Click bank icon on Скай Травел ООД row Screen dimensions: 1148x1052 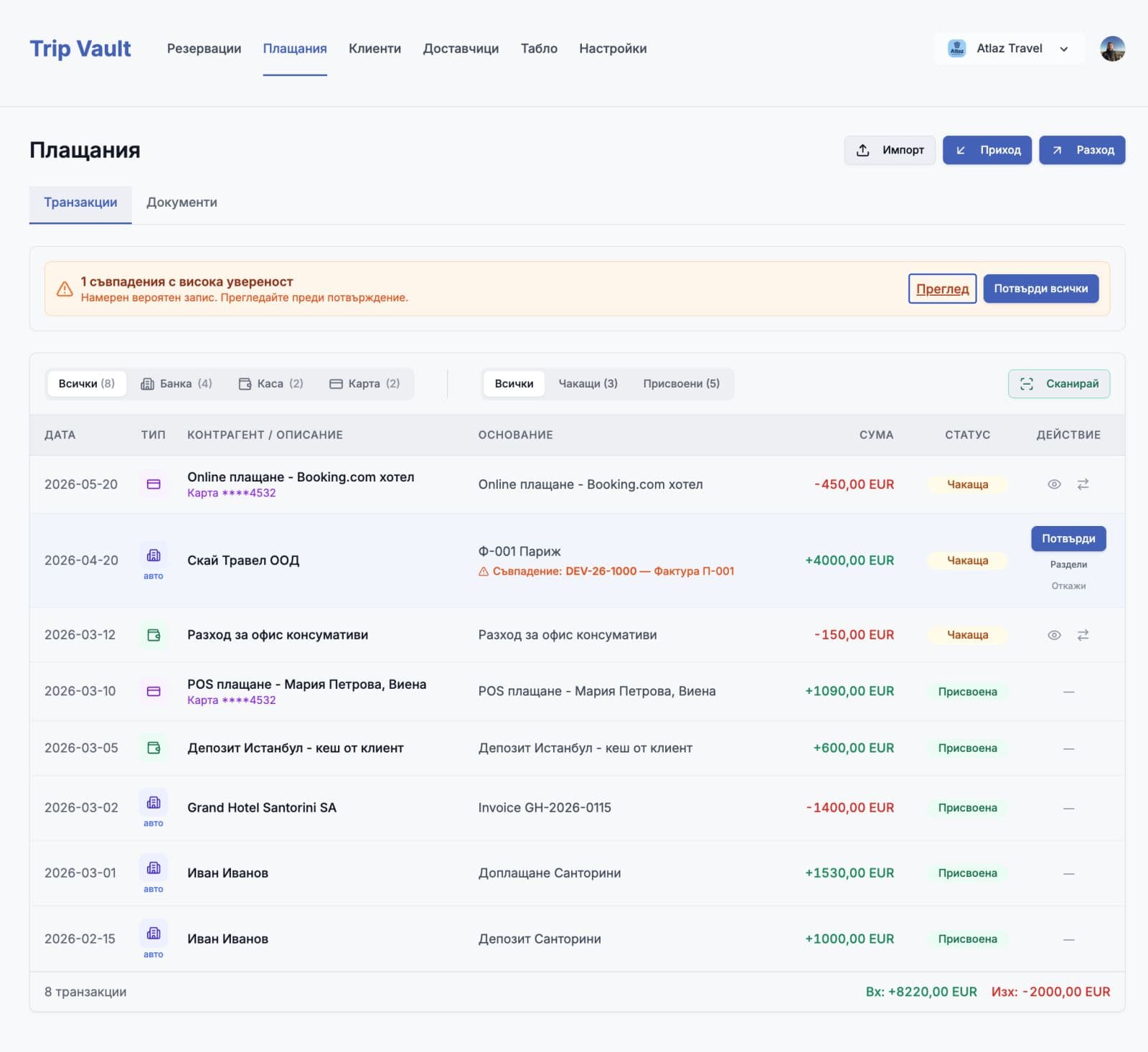[x=154, y=555]
